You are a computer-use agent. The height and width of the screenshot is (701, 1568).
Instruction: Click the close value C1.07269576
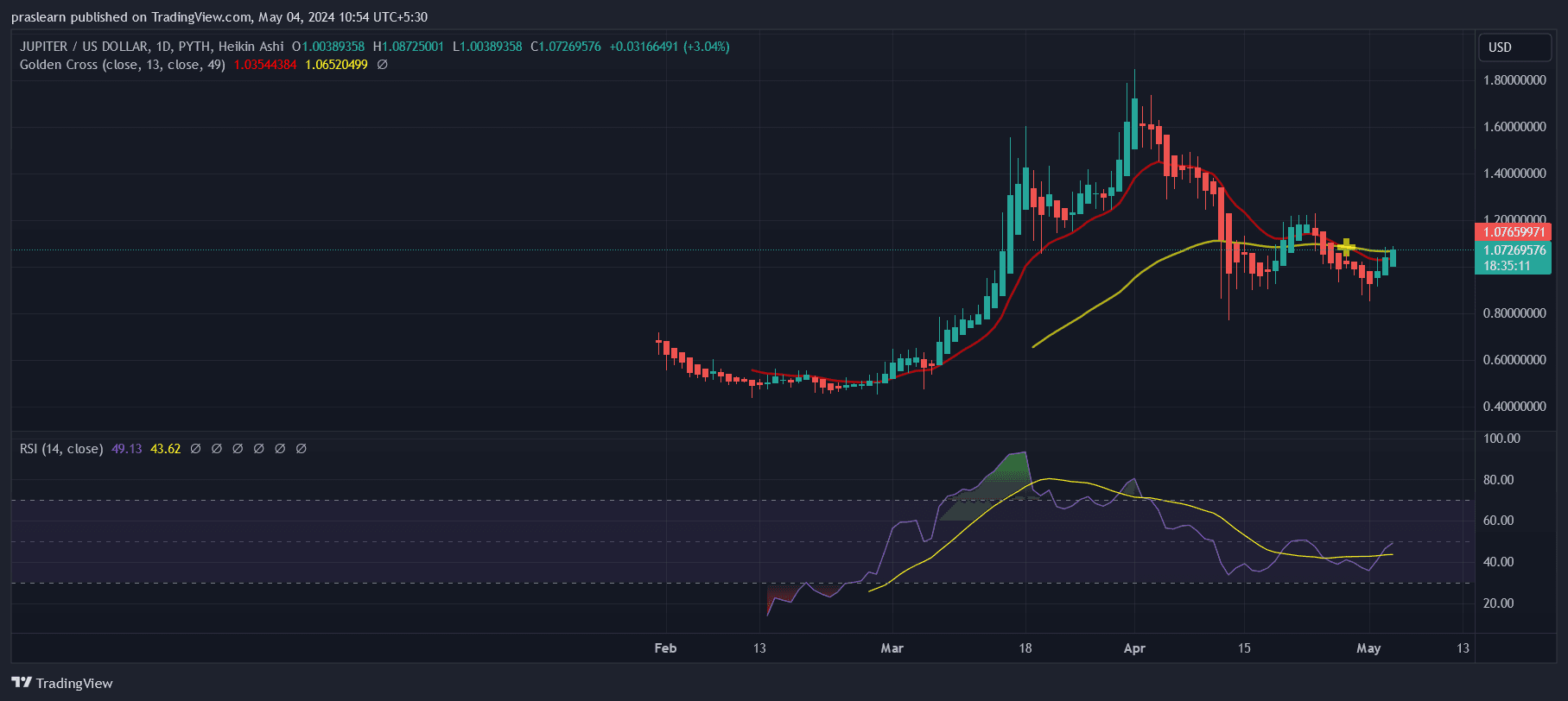(x=566, y=47)
